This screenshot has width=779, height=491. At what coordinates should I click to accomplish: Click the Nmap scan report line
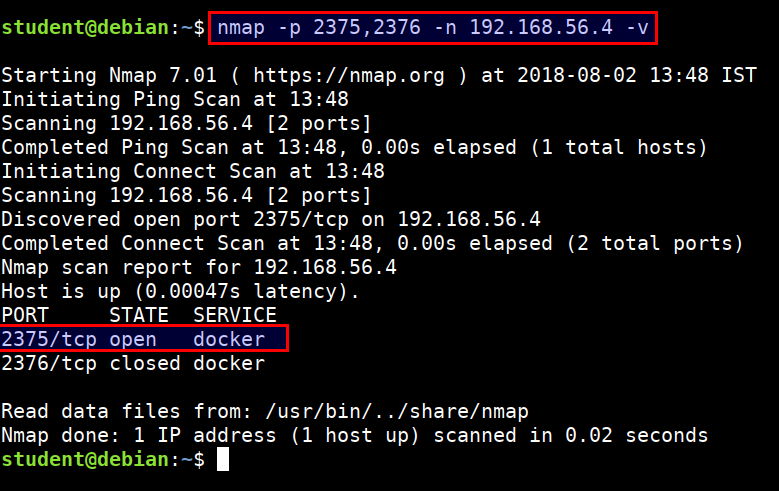[x=199, y=267]
